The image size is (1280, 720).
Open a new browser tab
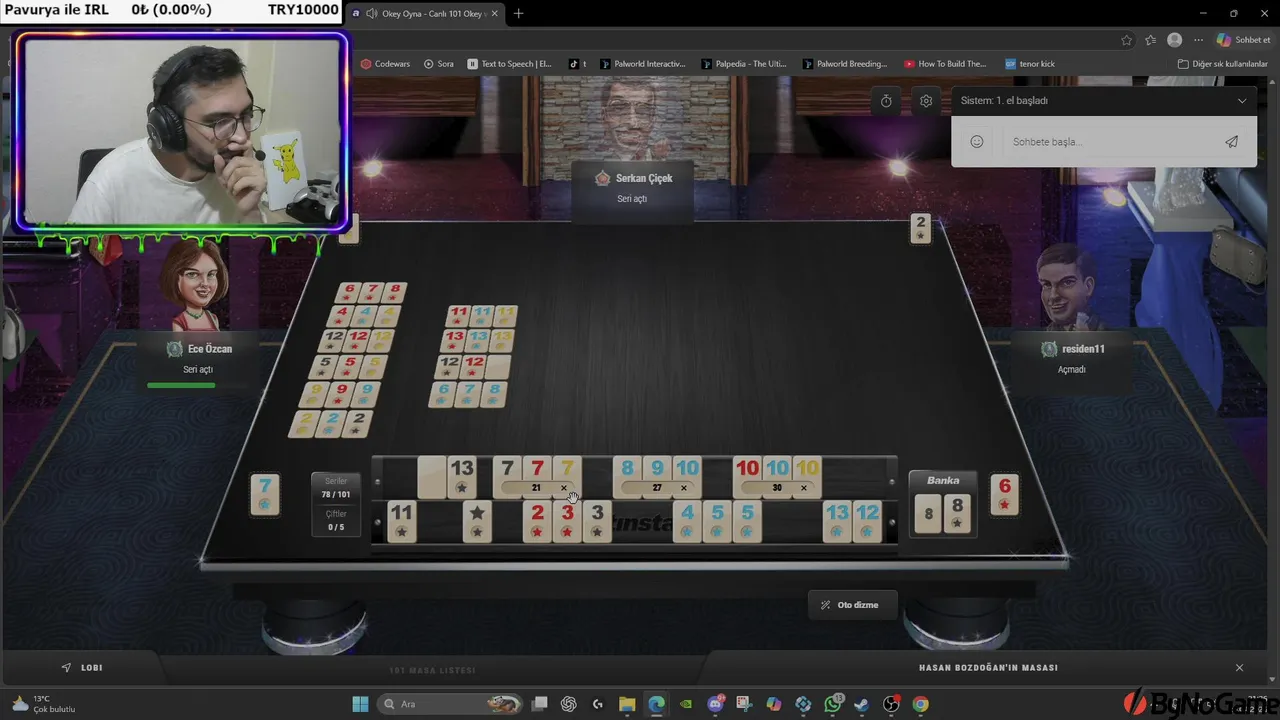click(x=518, y=14)
